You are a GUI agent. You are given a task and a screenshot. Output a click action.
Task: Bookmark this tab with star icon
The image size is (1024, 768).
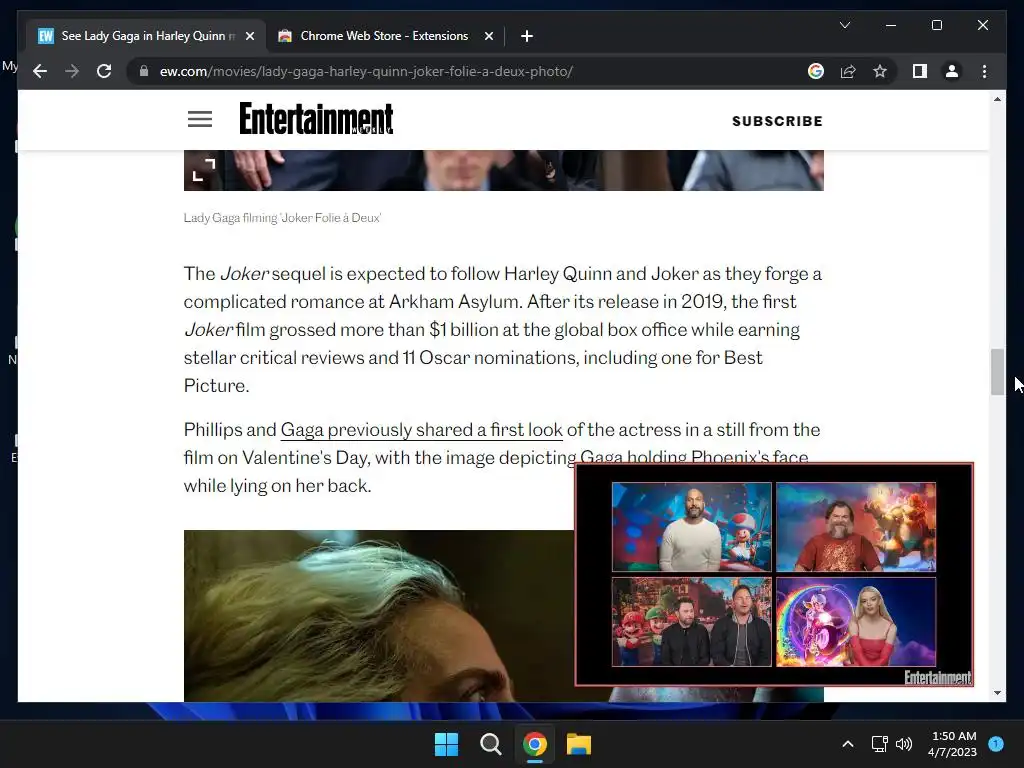click(x=880, y=71)
